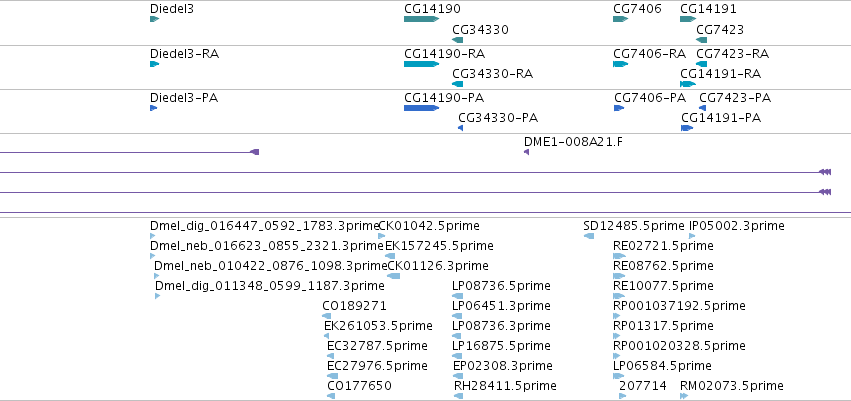Select the CG7423-PA protein arrow

tap(703, 108)
